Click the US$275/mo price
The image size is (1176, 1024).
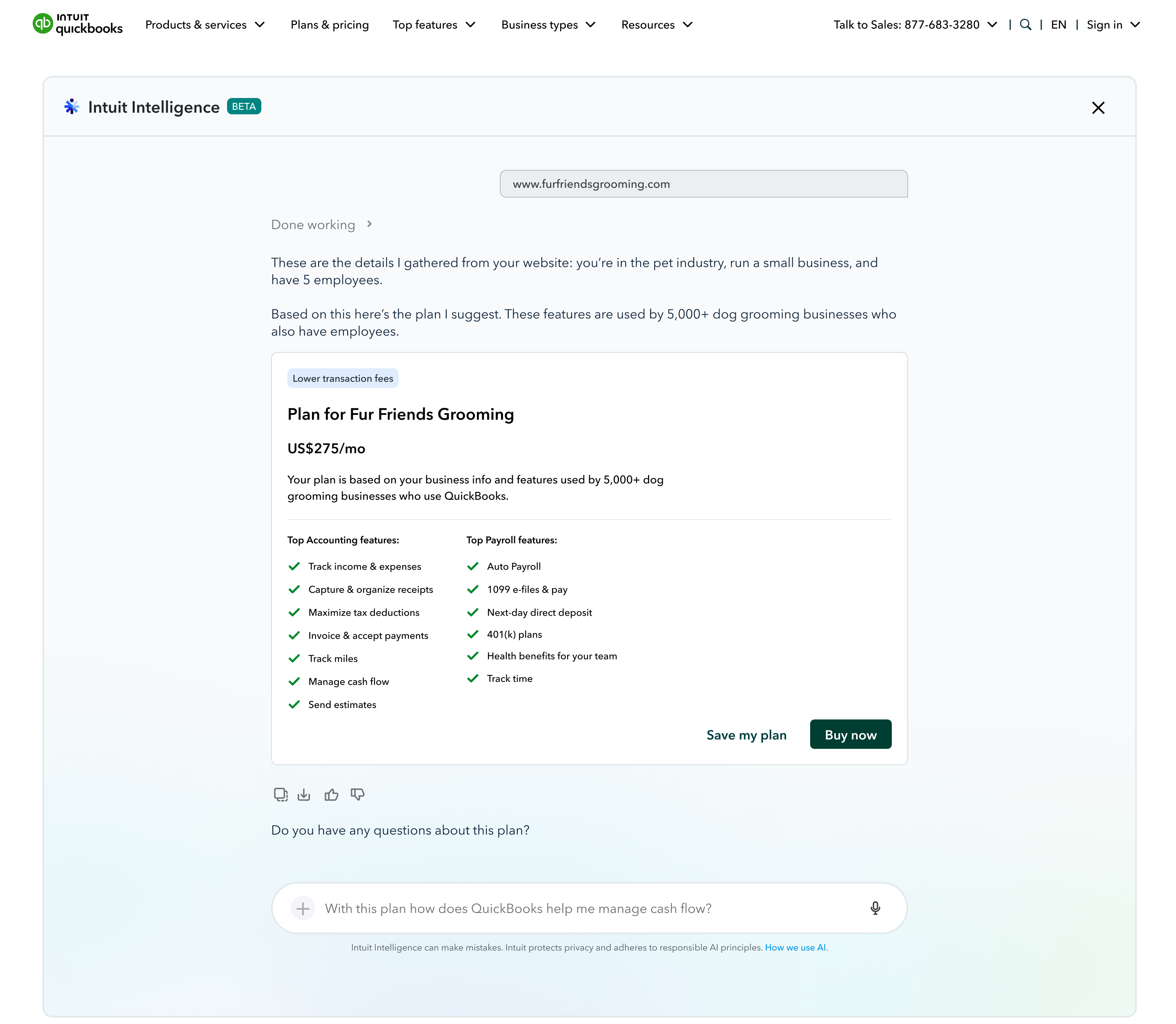pyautogui.click(x=326, y=449)
